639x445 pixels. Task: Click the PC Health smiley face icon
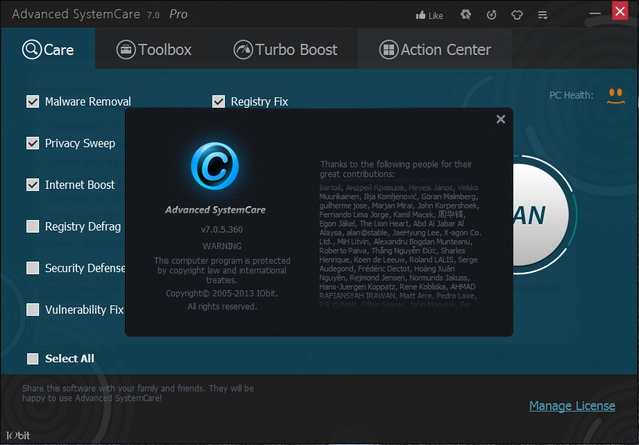[x=616, y=96]
